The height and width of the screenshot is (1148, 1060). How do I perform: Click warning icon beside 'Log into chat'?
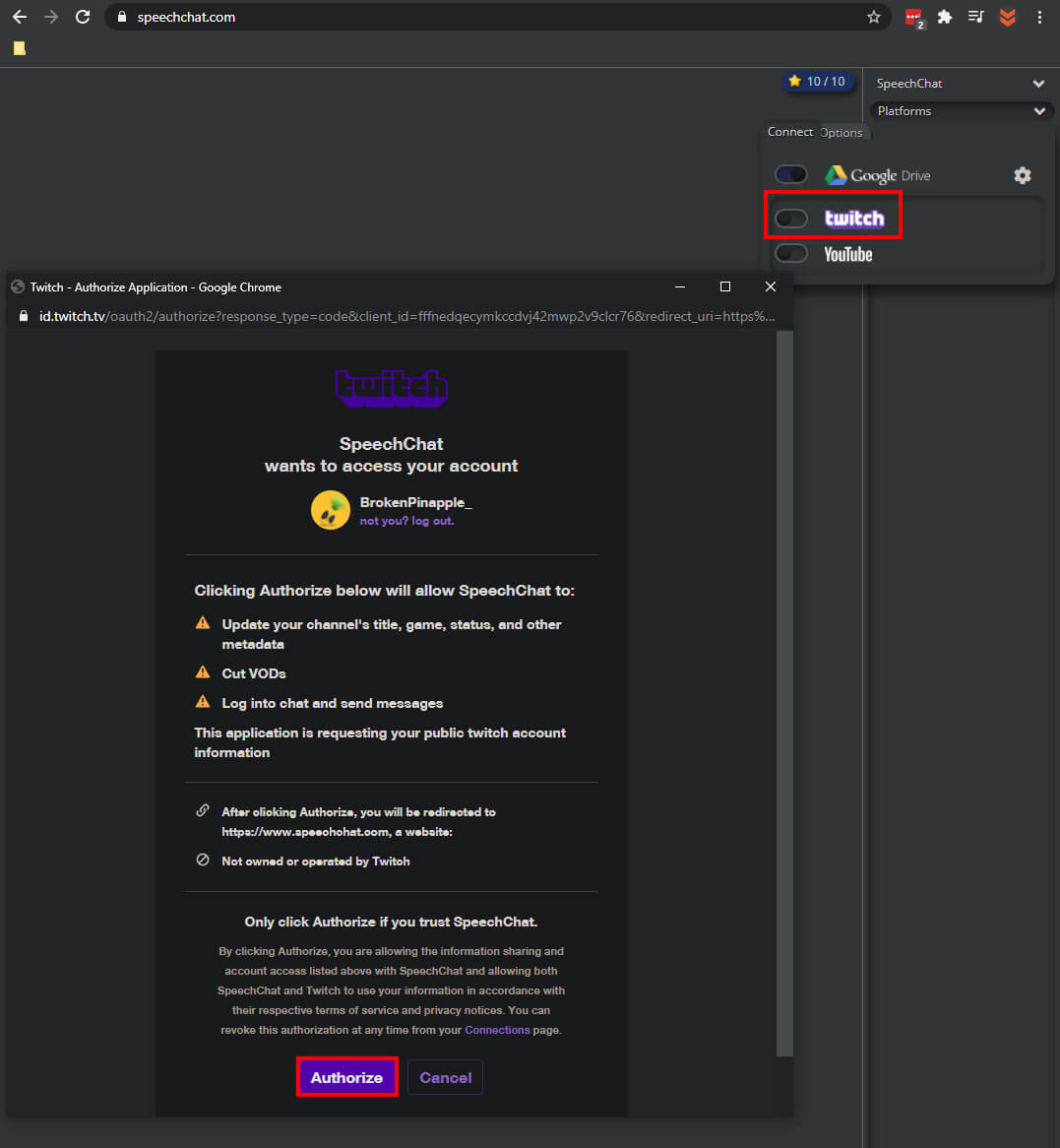pos(203,702)
